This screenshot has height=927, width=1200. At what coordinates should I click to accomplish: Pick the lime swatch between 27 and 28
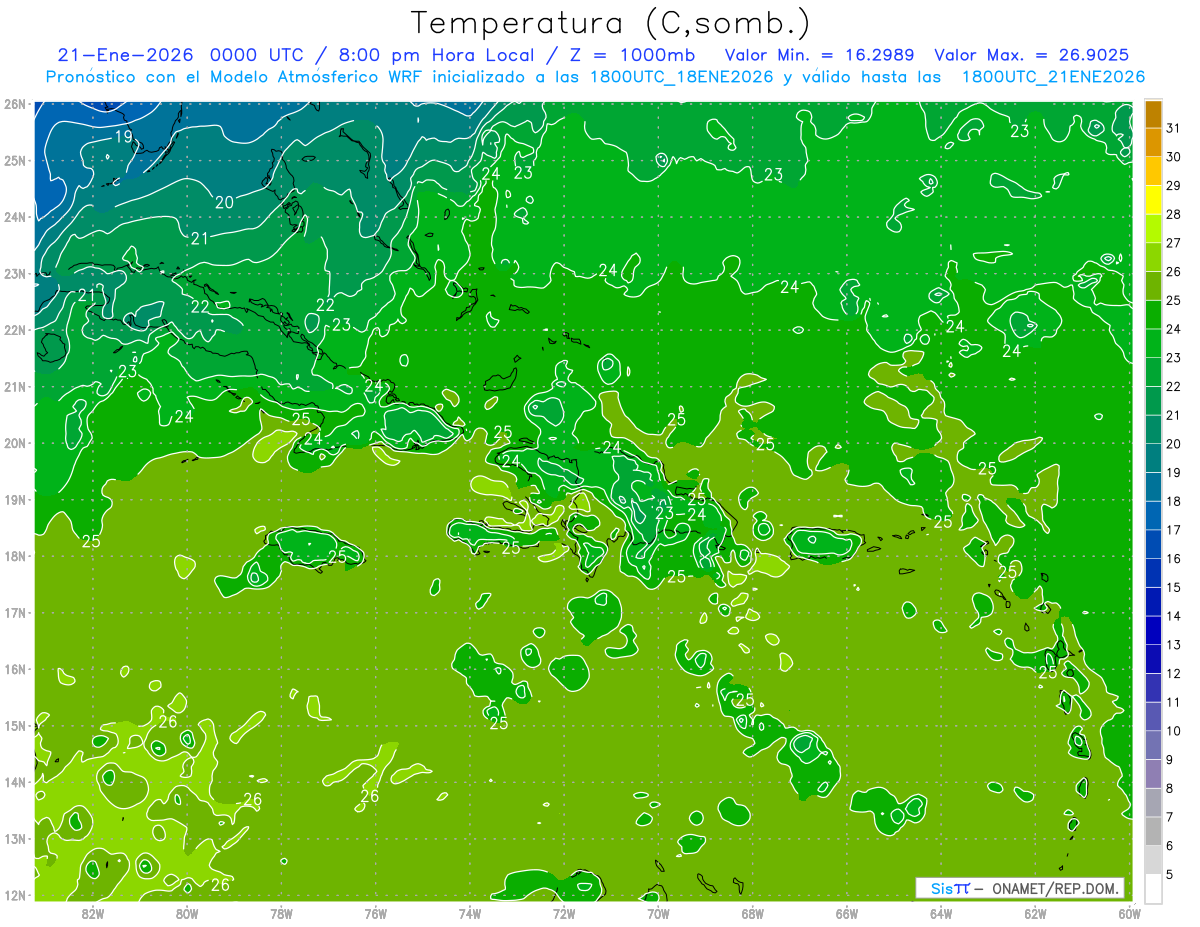1153,229
